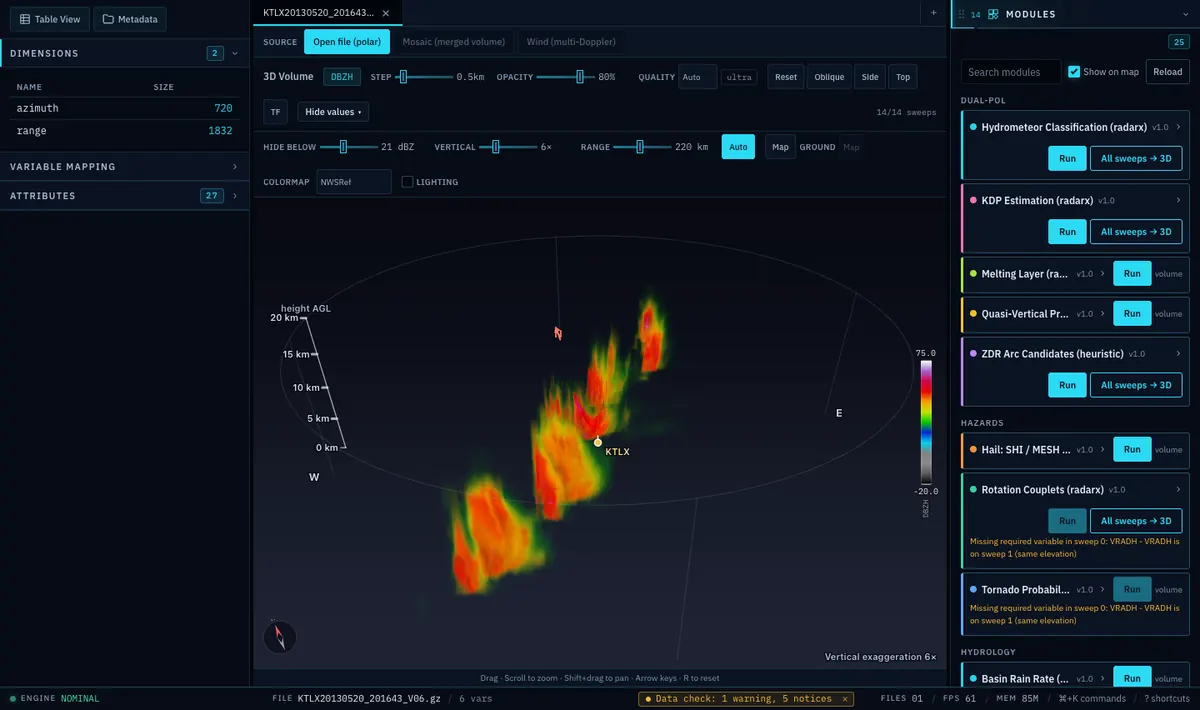This screenshot has height=710, width=1200.
Task: Open the ⌘+K commands palette
Action: click(1090, 699)
